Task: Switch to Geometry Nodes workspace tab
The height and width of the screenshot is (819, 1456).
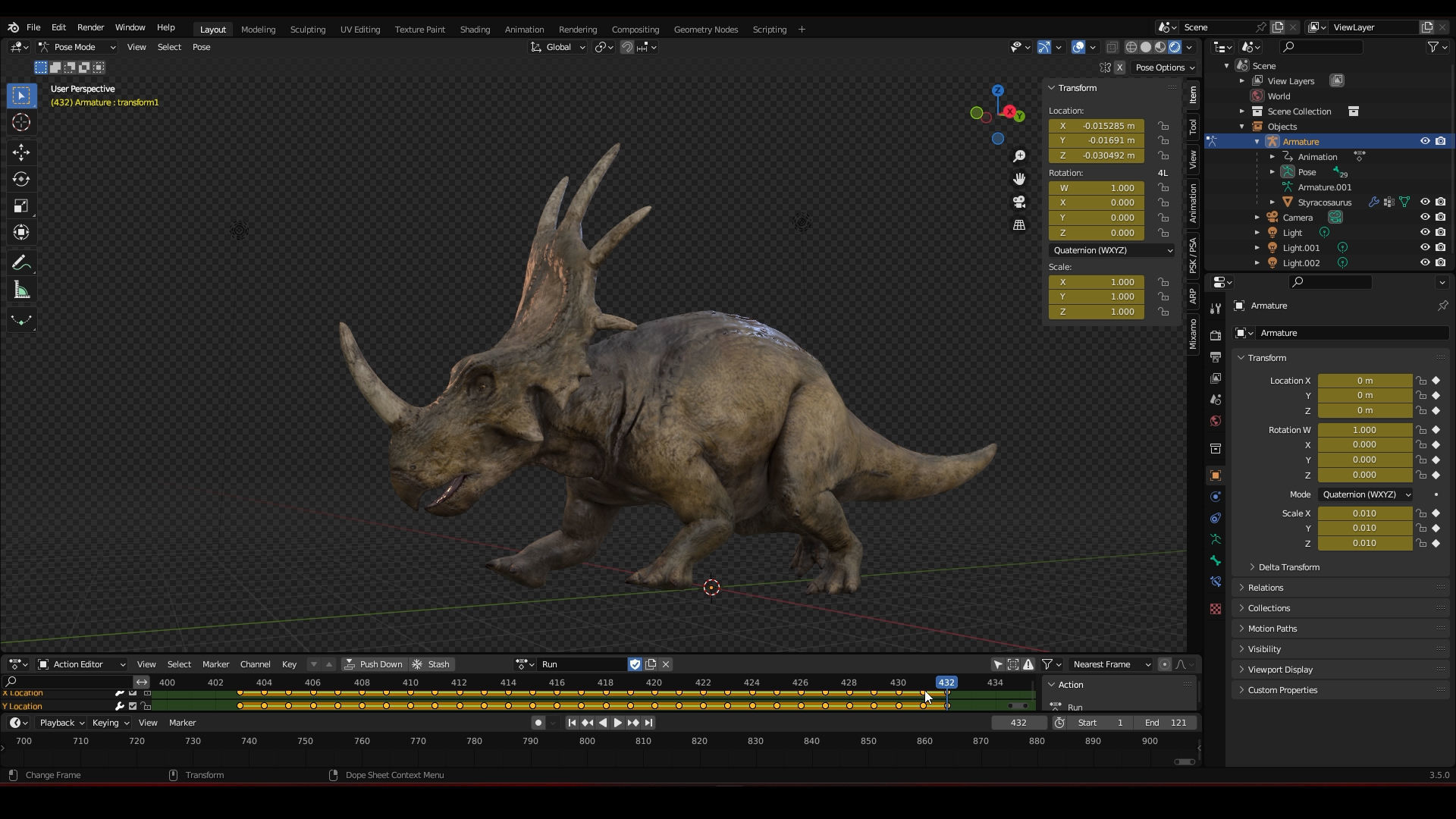Action: [x=705, y=30]
